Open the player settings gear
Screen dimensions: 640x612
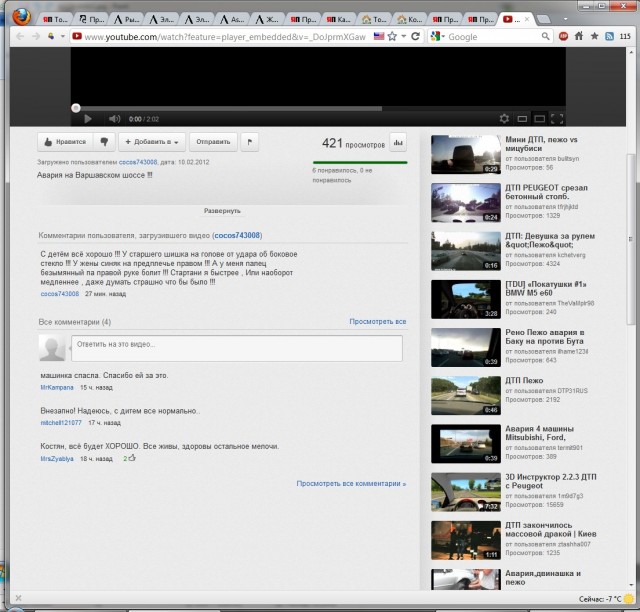coord(504,119)
